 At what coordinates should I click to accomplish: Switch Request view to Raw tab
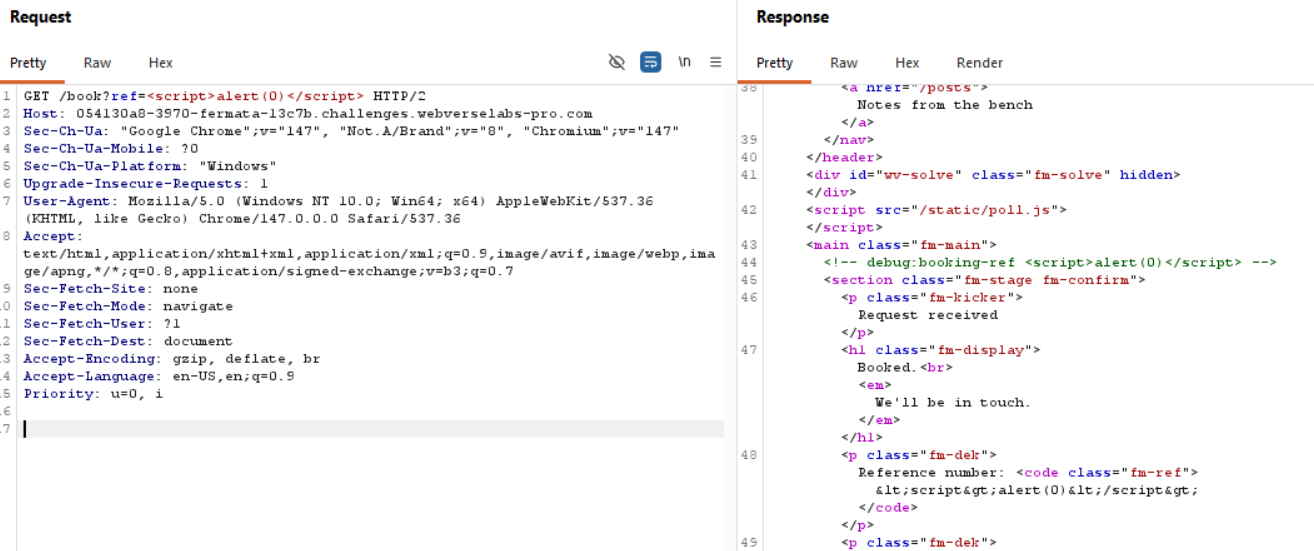(x=97, y=62)
